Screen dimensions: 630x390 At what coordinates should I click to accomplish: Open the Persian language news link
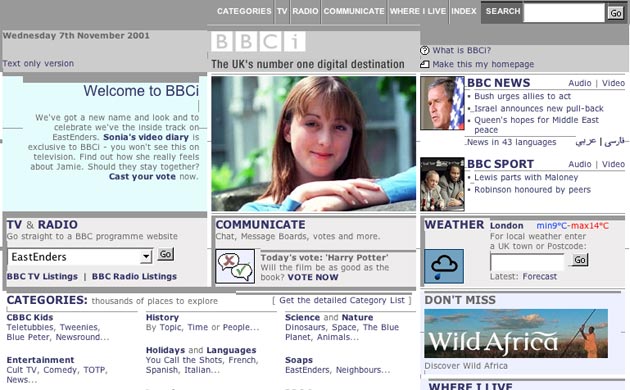614,142
